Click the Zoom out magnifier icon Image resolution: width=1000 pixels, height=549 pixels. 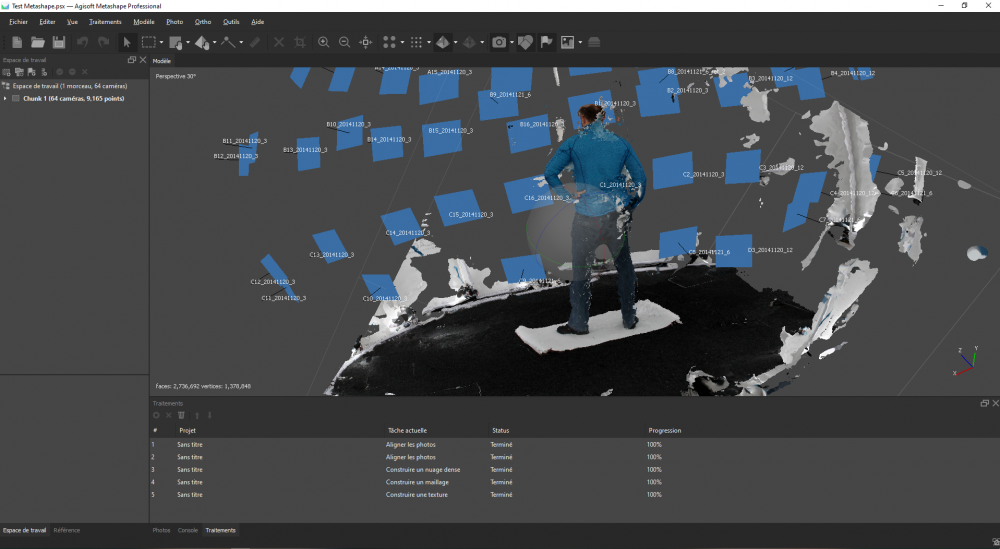[345, 42]
